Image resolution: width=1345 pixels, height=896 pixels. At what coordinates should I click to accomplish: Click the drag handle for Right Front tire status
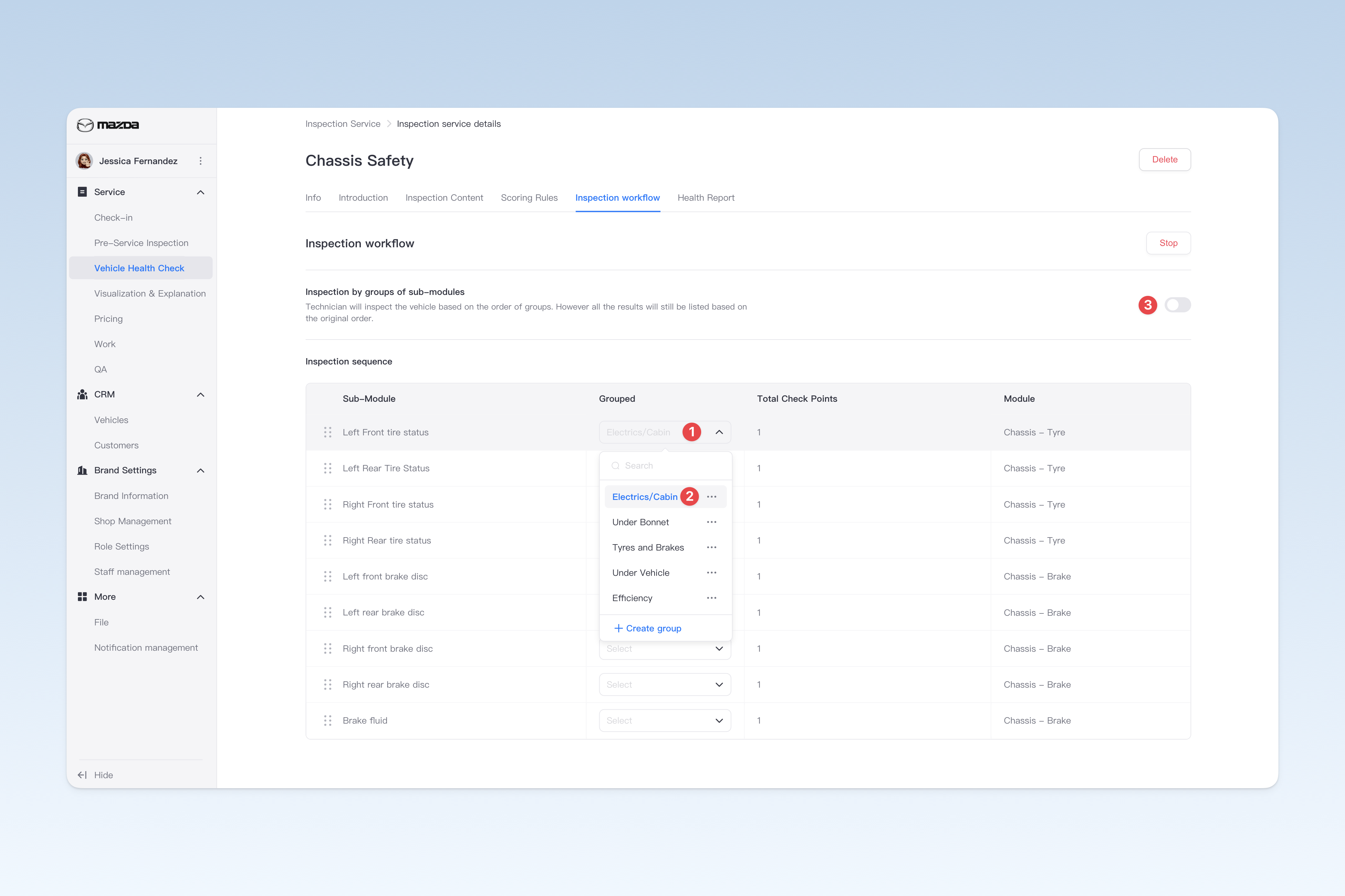pos(328,504)
